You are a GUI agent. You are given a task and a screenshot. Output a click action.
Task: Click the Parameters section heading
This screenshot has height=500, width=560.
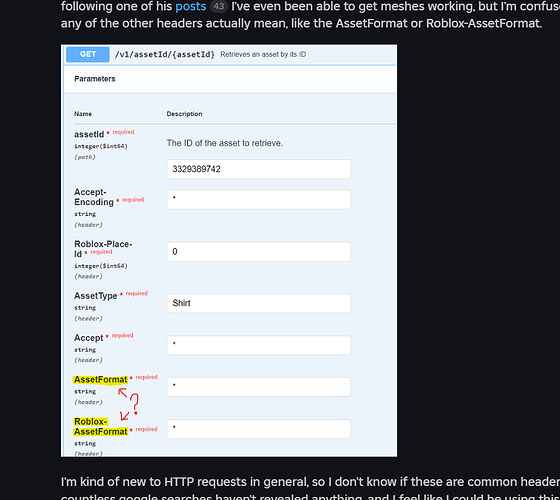pos(95,79)
